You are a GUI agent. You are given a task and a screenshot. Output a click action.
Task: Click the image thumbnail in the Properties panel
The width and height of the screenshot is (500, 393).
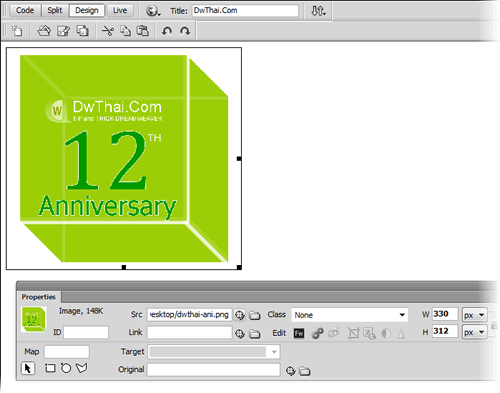point(34,319)
